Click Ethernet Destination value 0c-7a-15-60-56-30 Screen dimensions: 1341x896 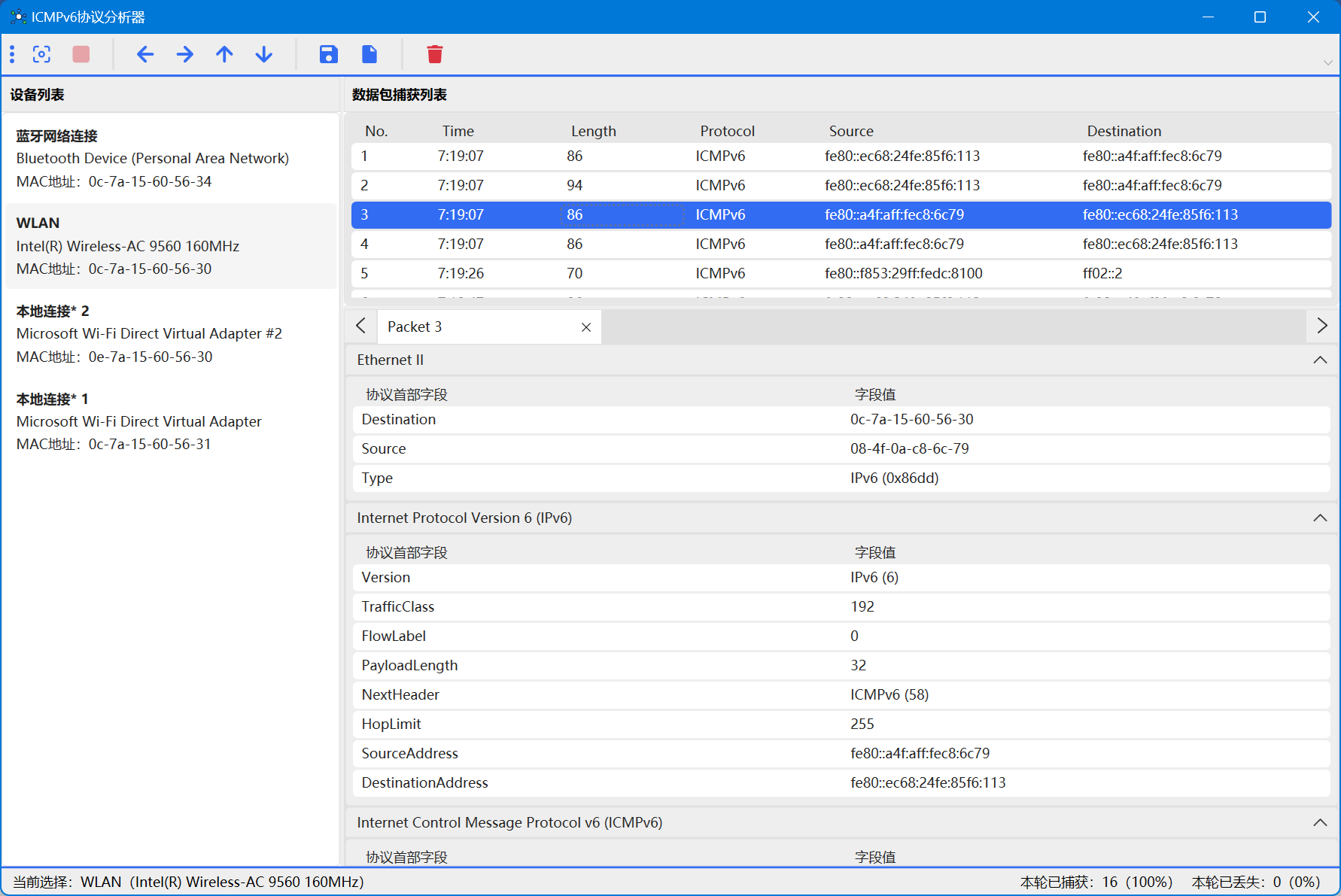(x=911, y=420)
